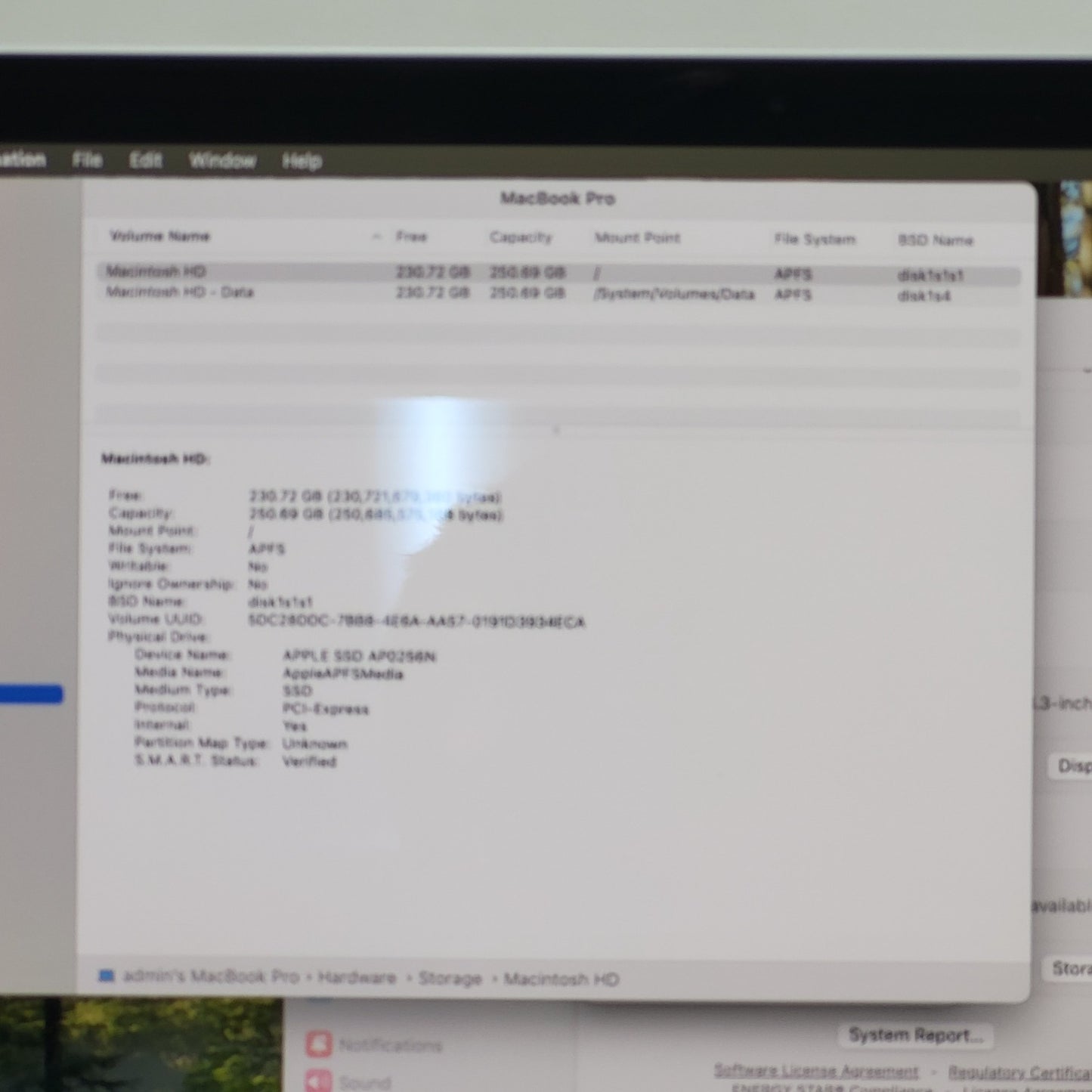Sort by Volume Name column

[x=159, y=237]
